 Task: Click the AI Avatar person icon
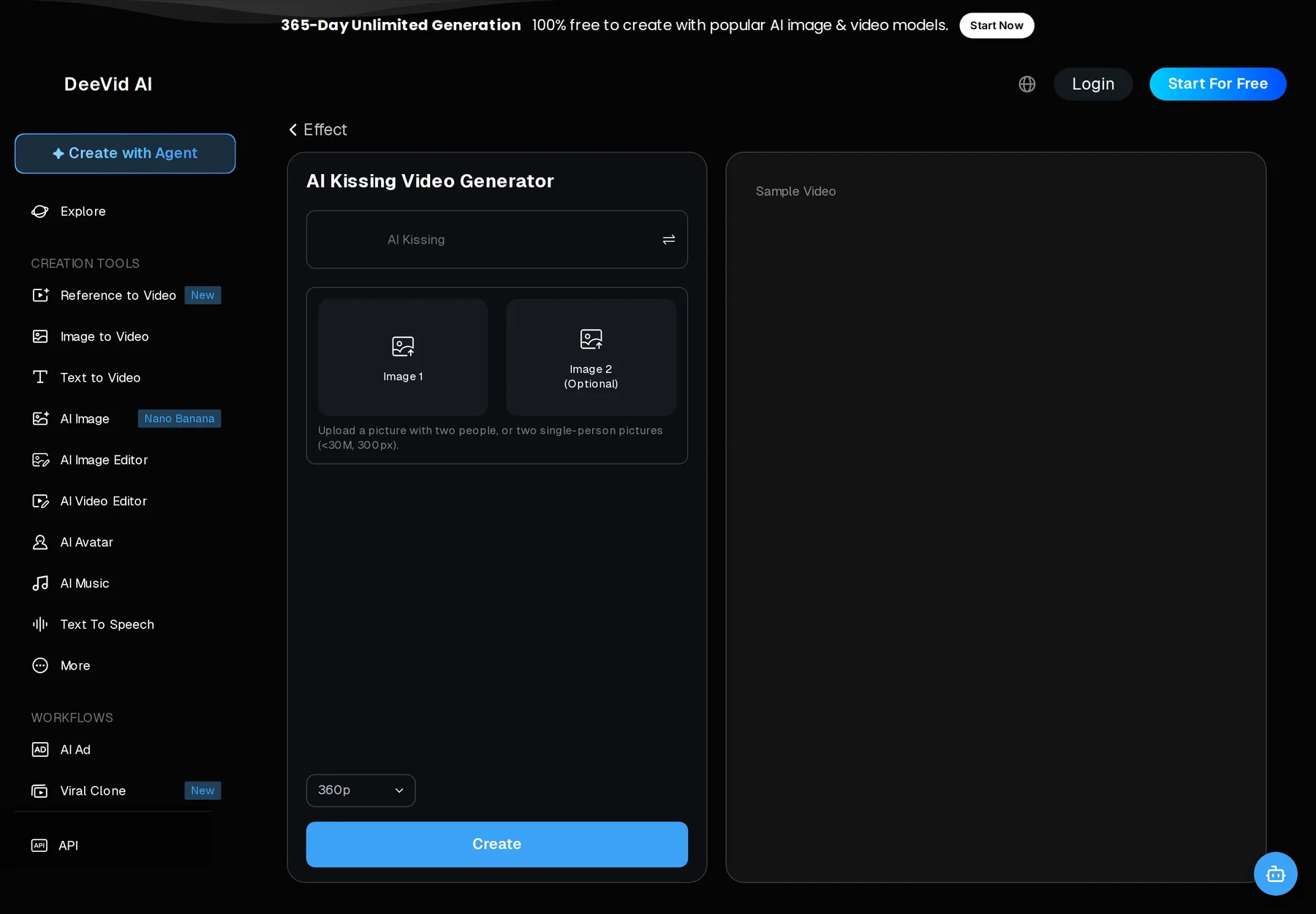(x=40, y=542)
